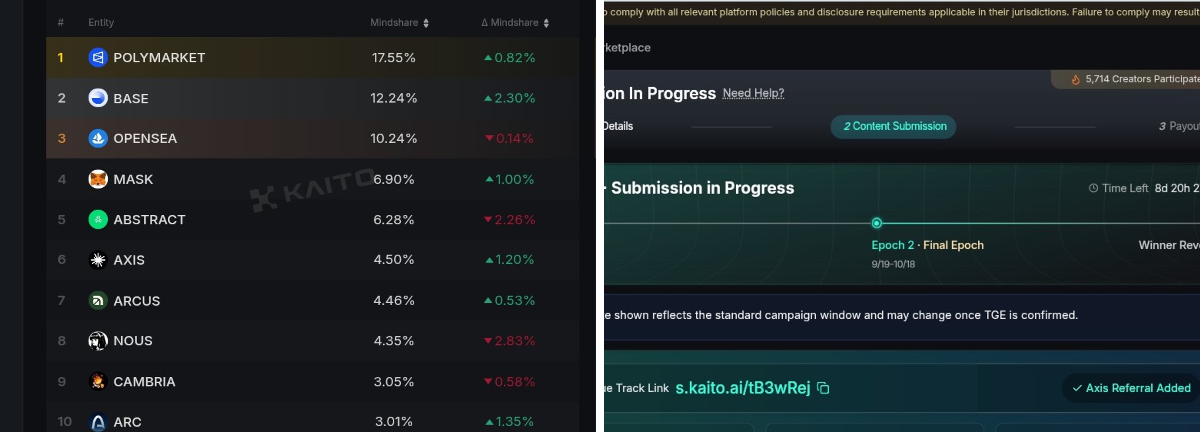Click the Axis starburst logo icon
The width and height of the screenshot is (1200, 432).
[x=97, y=260]
